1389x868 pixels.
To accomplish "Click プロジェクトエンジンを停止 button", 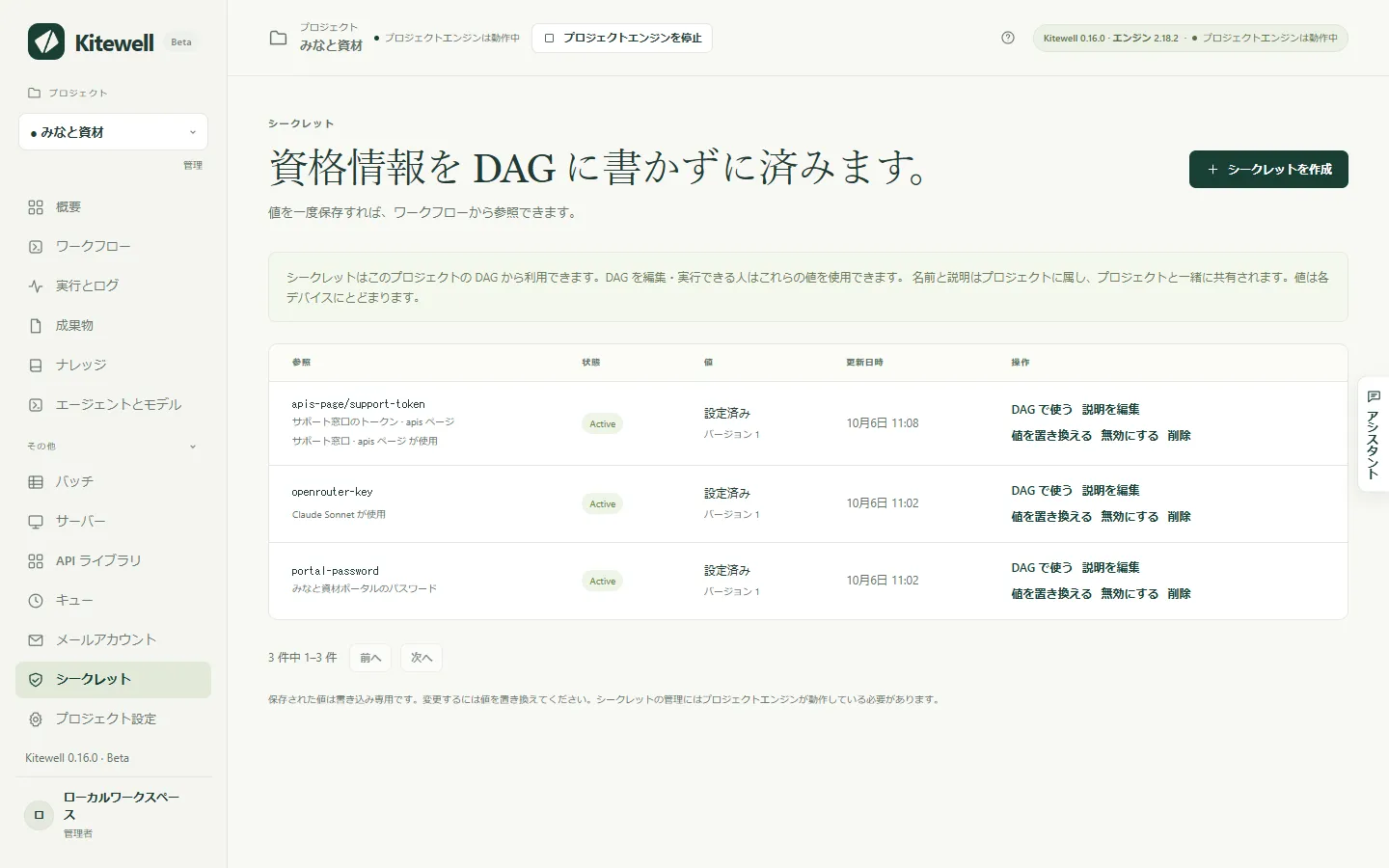I will pyautogui.click(x=622, y=38).
